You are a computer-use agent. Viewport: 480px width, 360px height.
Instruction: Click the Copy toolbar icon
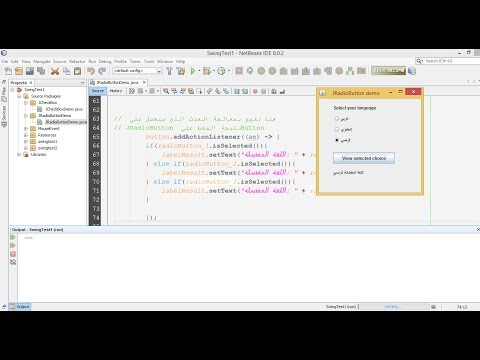point(66,71)
